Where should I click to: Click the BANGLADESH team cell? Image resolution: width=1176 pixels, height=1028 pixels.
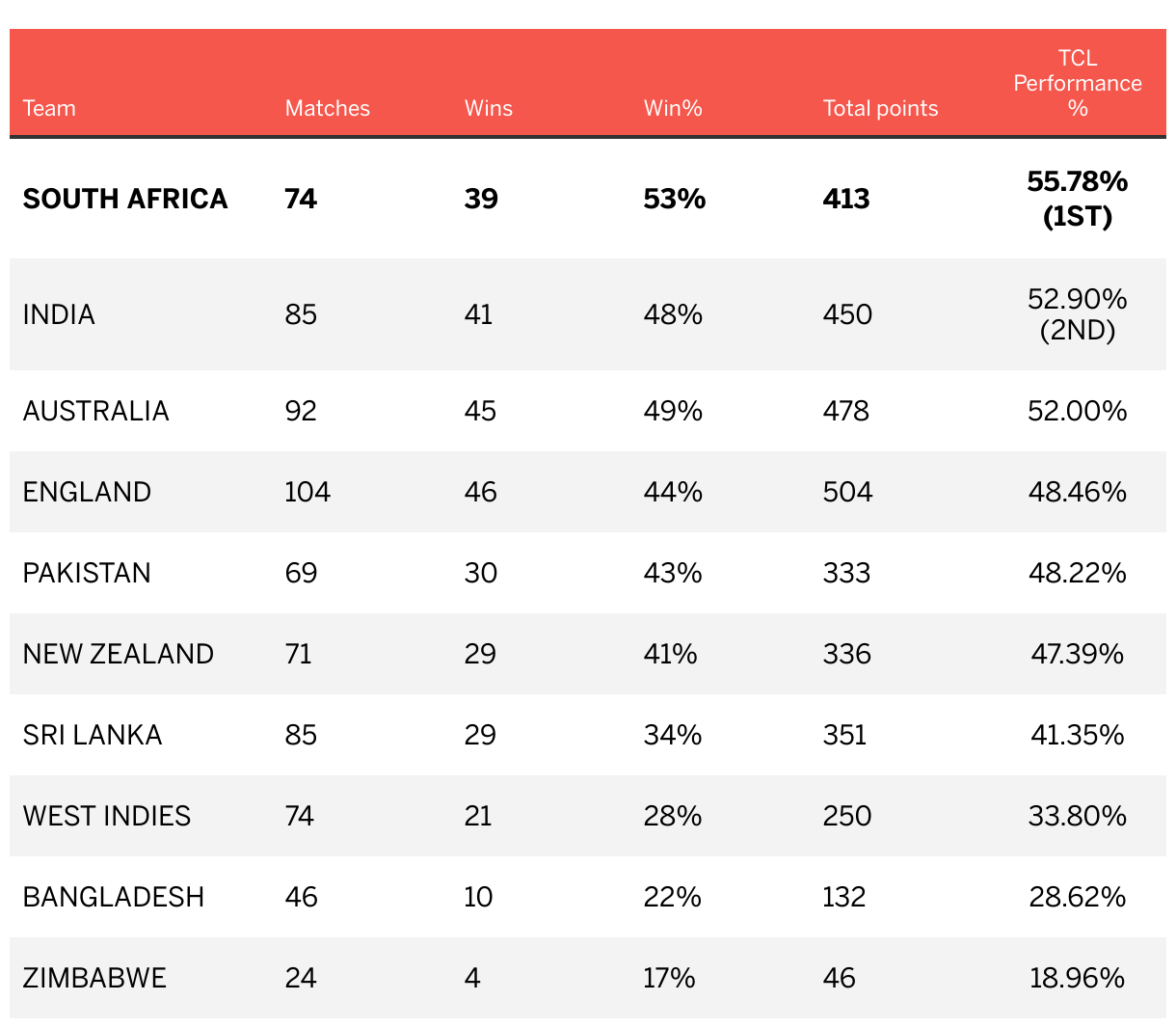[114, 897]
